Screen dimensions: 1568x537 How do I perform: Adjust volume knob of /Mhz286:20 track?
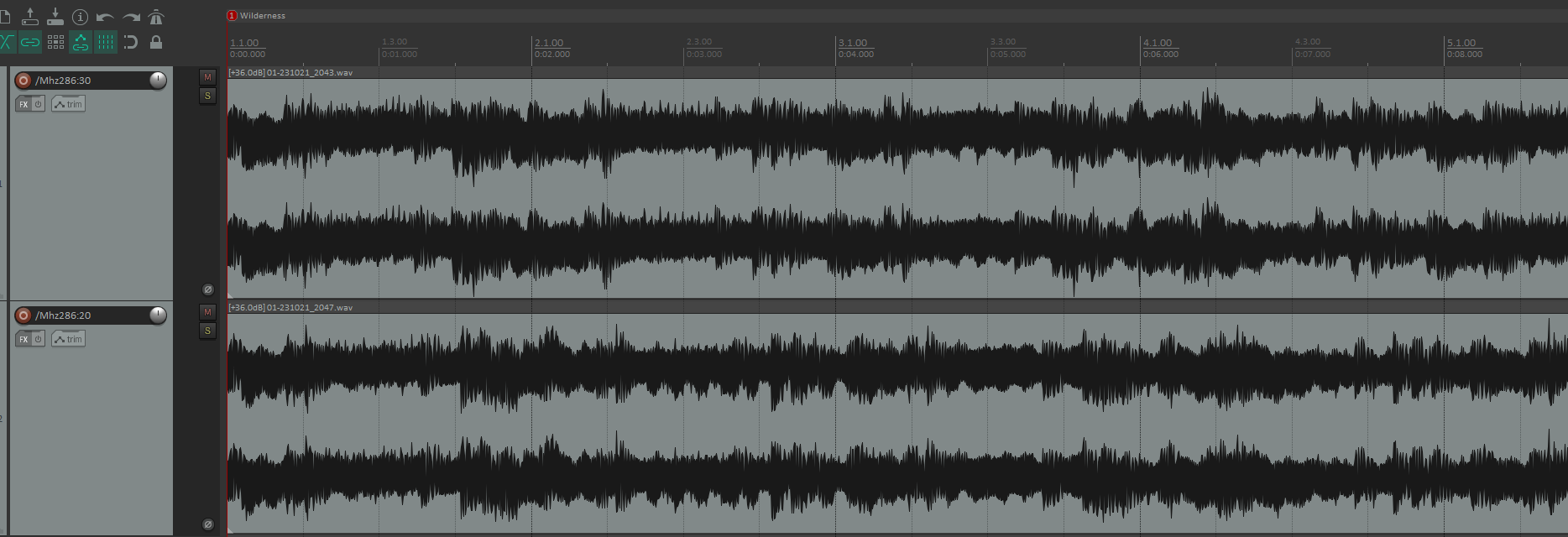pos(158,315)
